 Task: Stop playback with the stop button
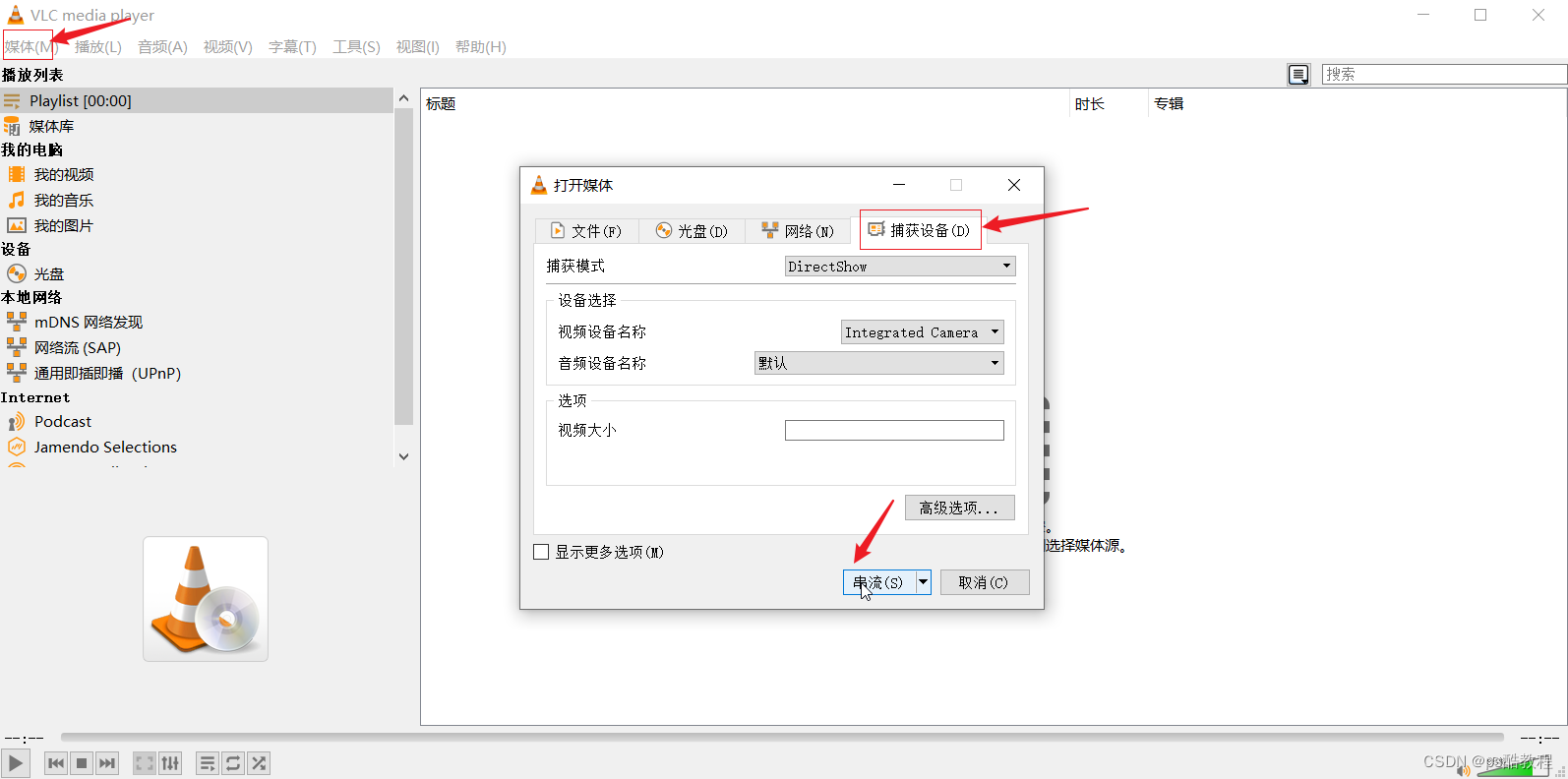pos(82,763)
